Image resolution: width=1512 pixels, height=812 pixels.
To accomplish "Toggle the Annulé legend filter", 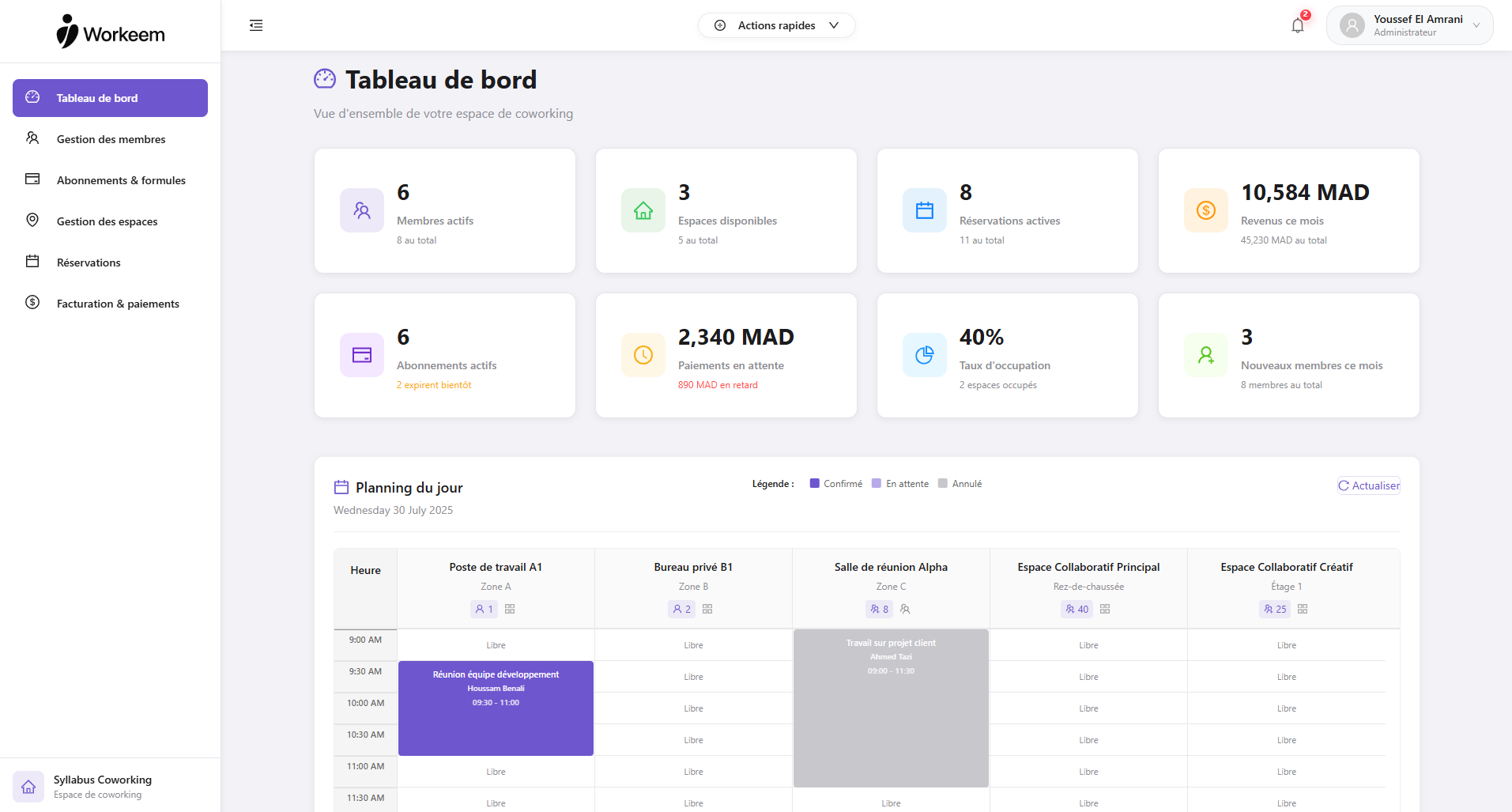I will (x=960, y=482).
